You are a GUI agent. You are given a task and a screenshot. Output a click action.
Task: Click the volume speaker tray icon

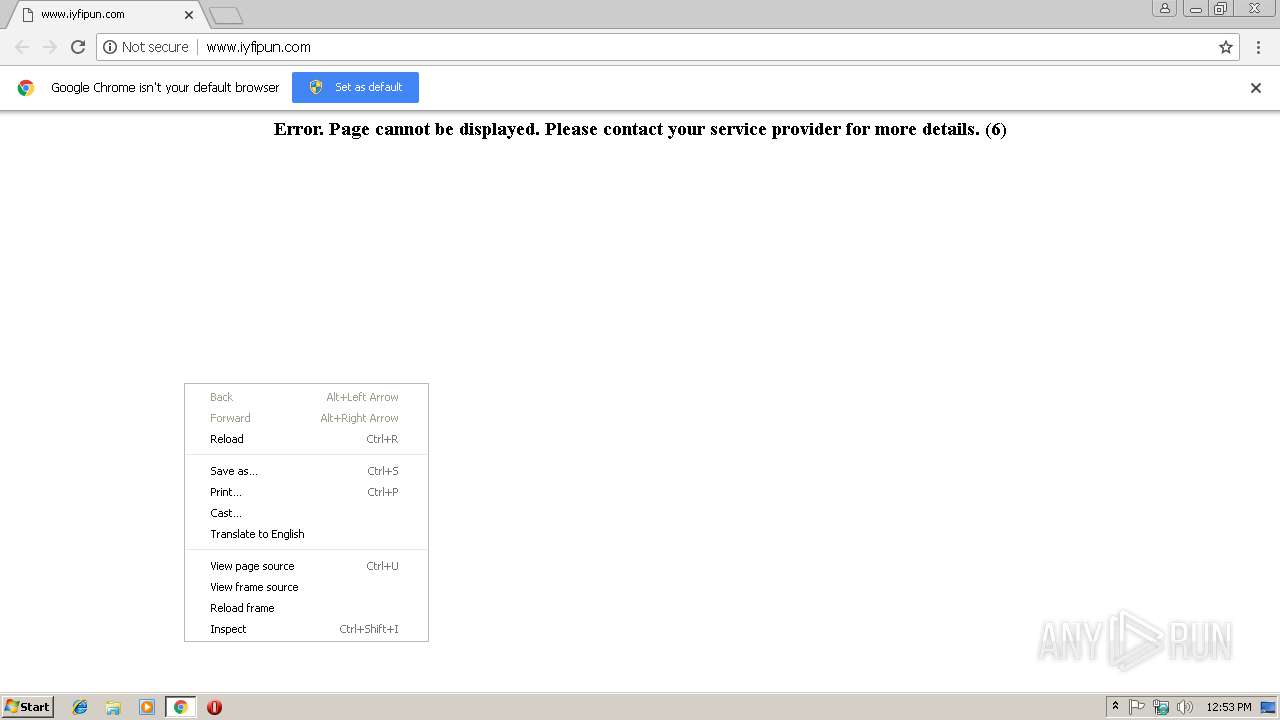1185,707
